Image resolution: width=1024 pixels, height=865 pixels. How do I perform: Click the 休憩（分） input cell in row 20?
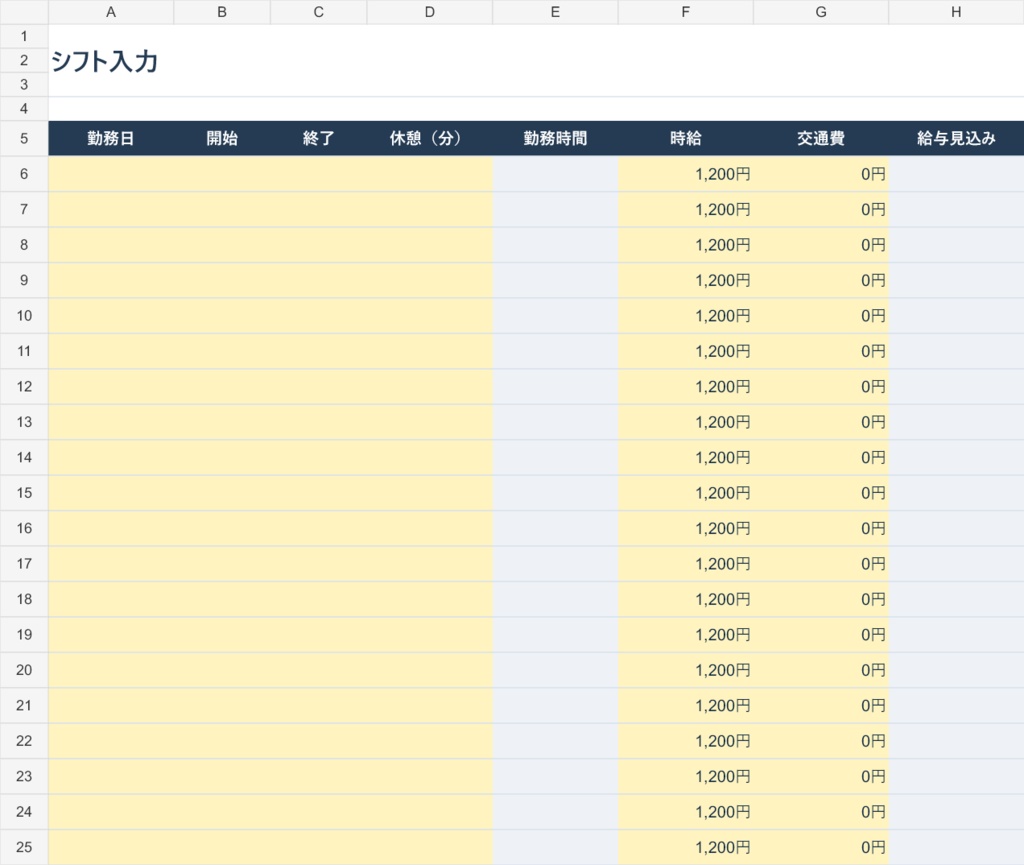pos(430,670)
